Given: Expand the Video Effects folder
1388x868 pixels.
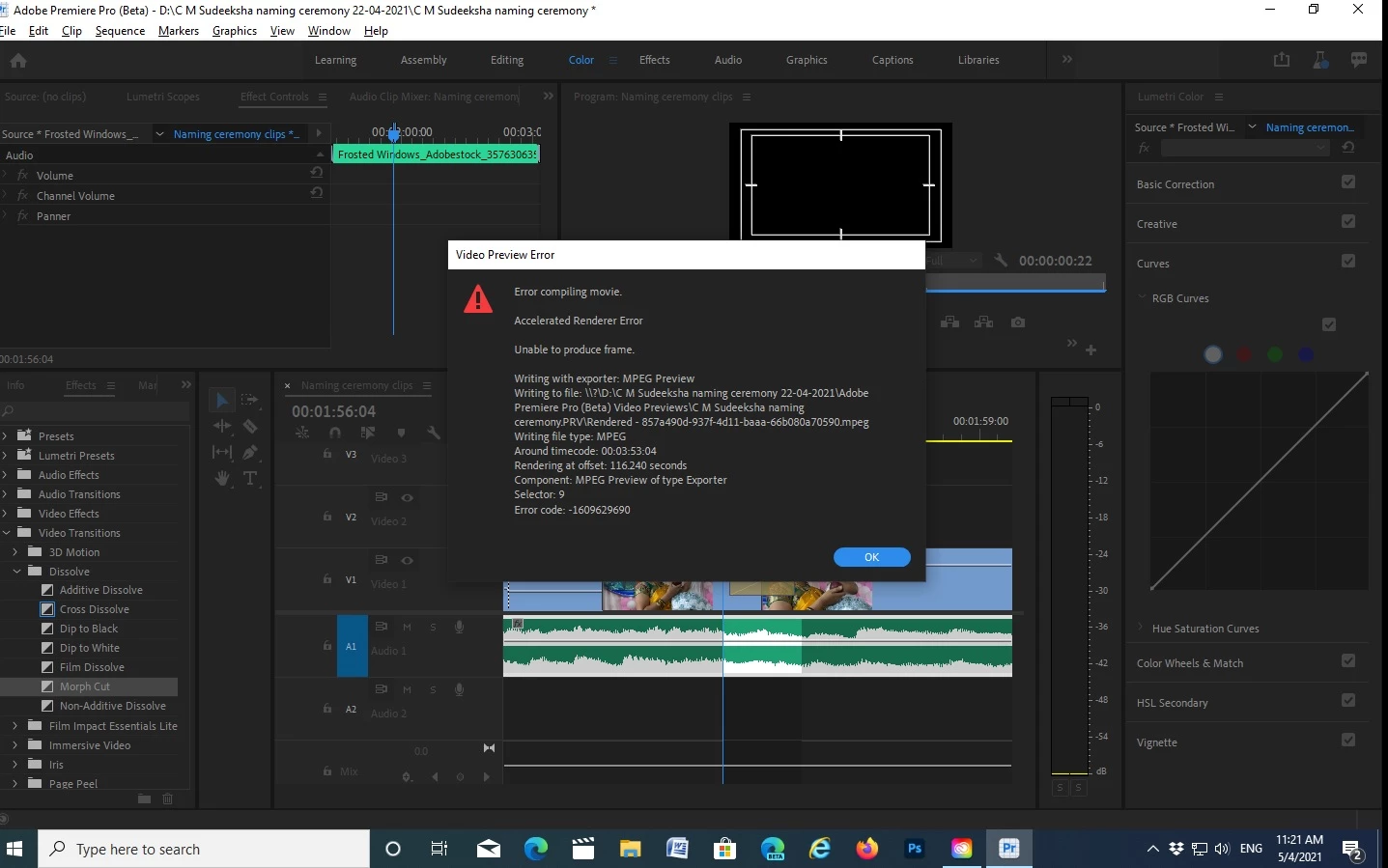Looking at the screenshot, I should point(5,514).
